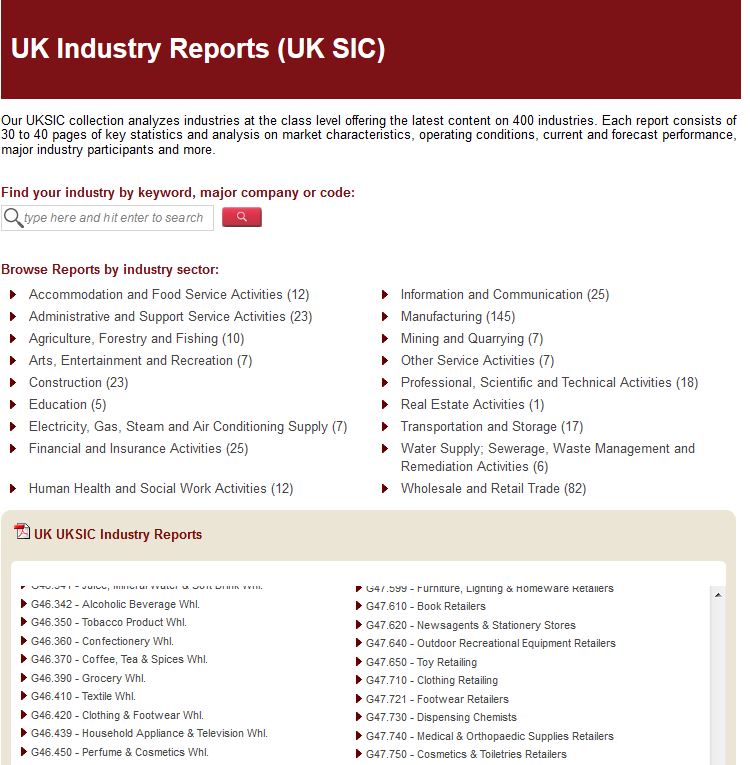Viewport: 750px width, 765px height.
Task: Open G47.640 - Outdoor Recreational Equipment Retailers
Action: tap(490, 644)
